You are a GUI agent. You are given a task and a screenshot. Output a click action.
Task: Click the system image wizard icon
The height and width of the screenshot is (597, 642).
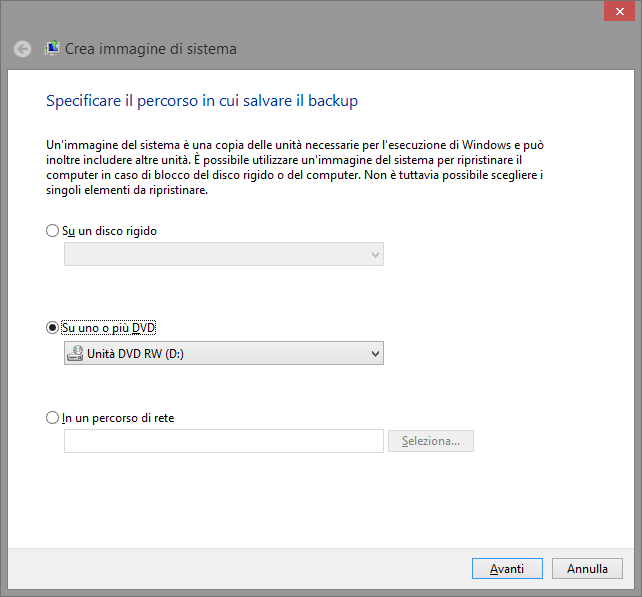point(52,48)
